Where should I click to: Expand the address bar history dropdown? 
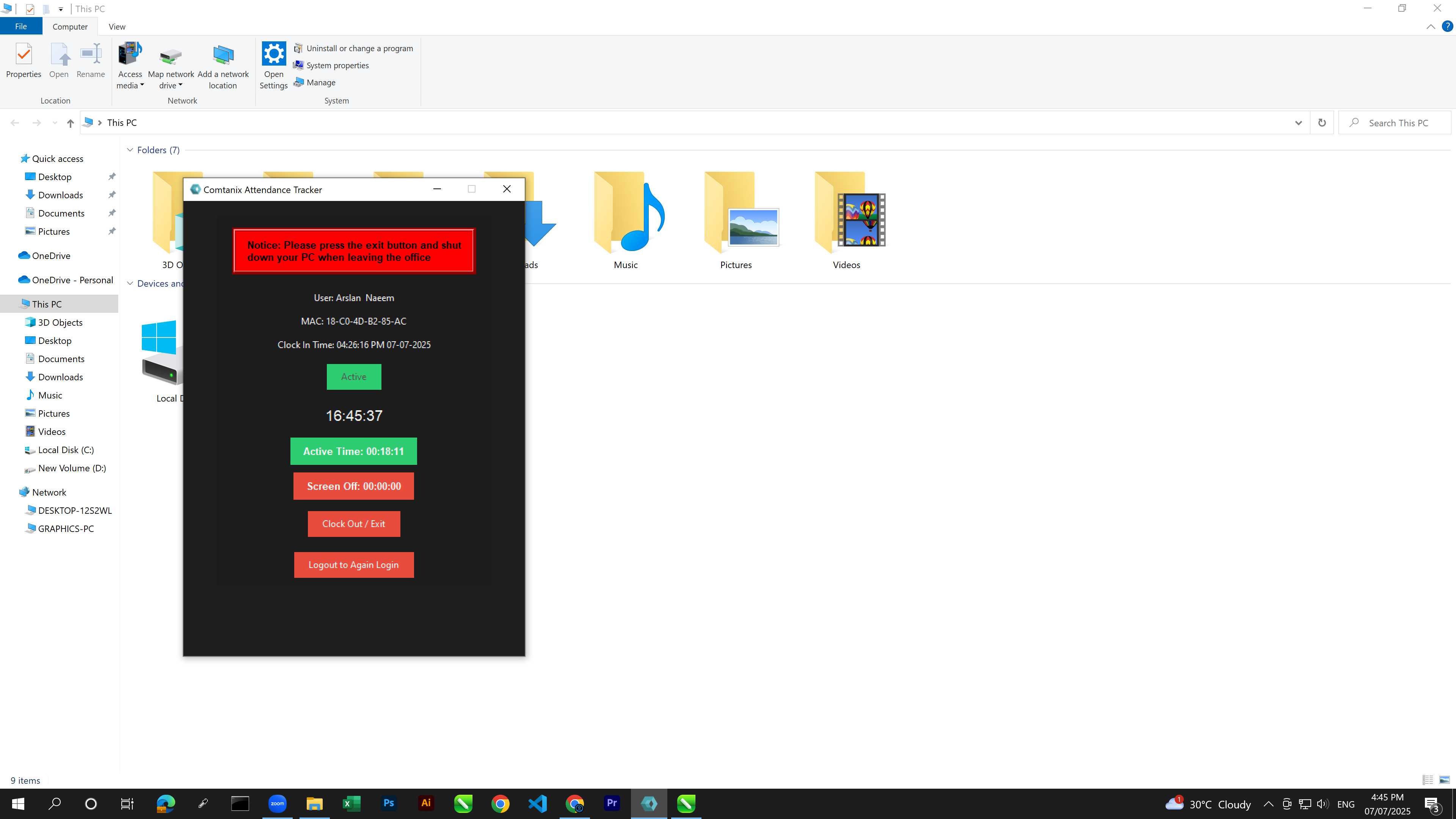(1298, 123)
